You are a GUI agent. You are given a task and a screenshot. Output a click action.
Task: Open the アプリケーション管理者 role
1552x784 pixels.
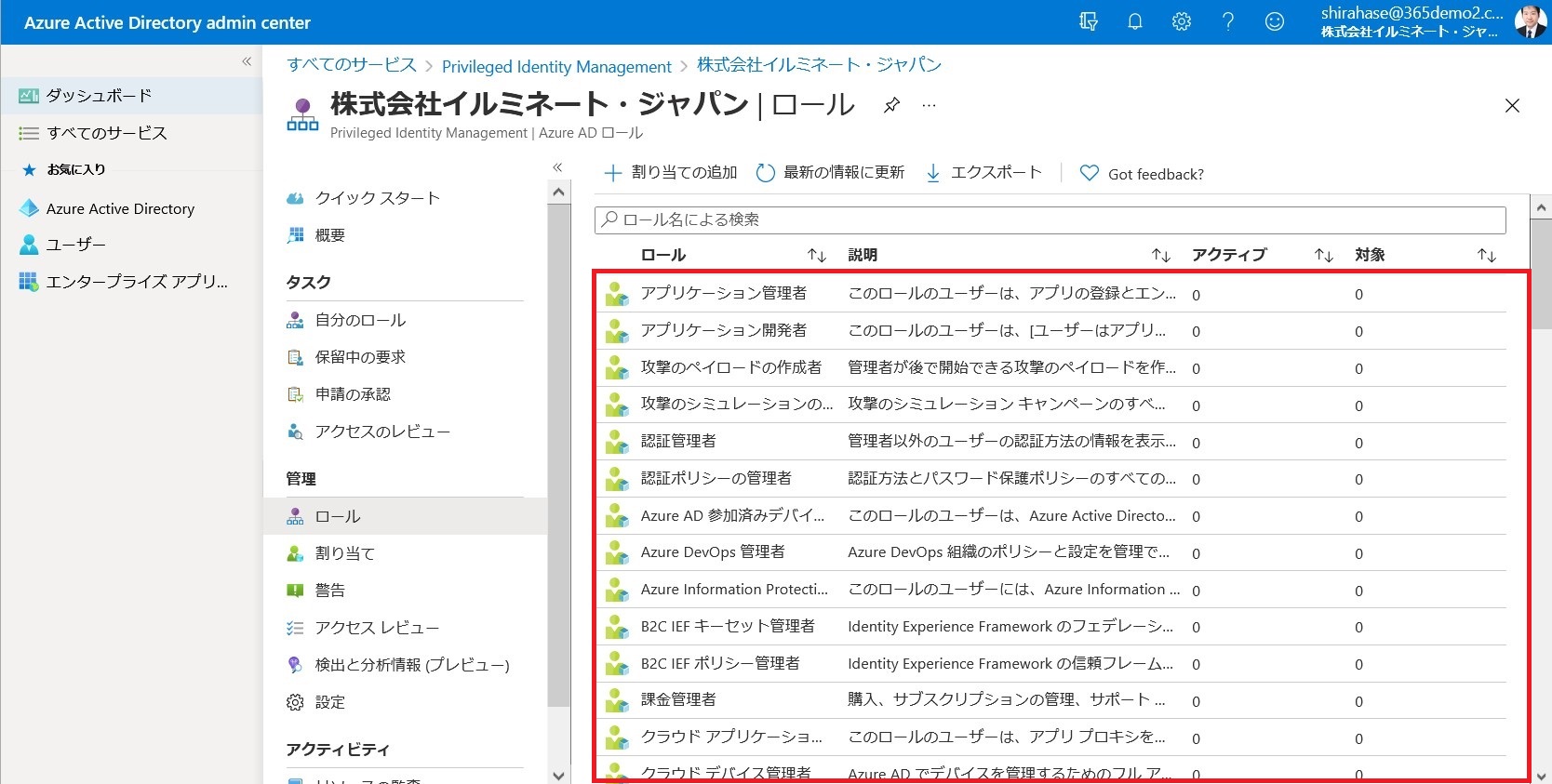pos(724,293)
